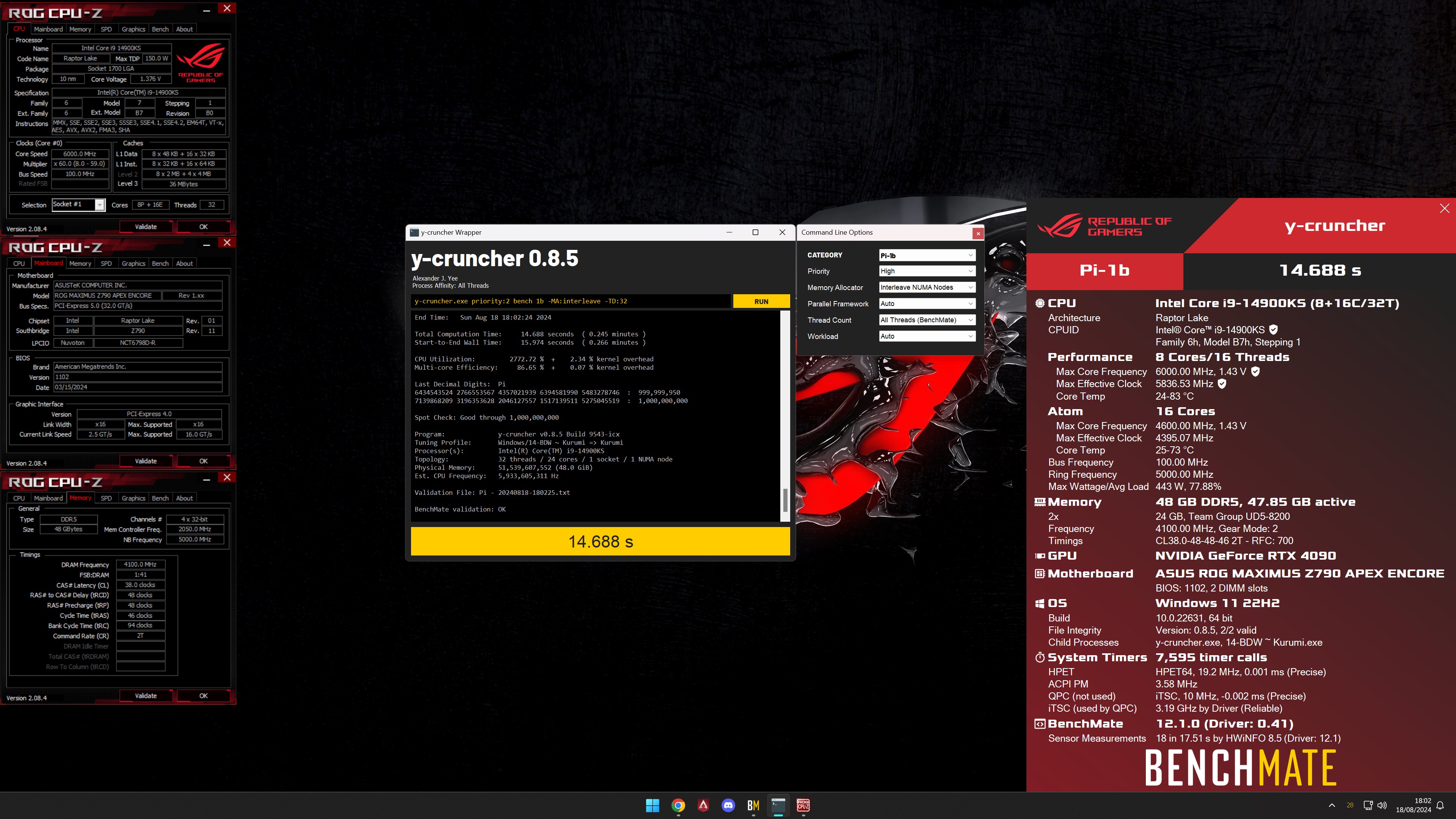This screenshot has width=1456, height=819.
Task: Click the GPU section icon
Action: pyautogui.click(x=1039, y=556)
